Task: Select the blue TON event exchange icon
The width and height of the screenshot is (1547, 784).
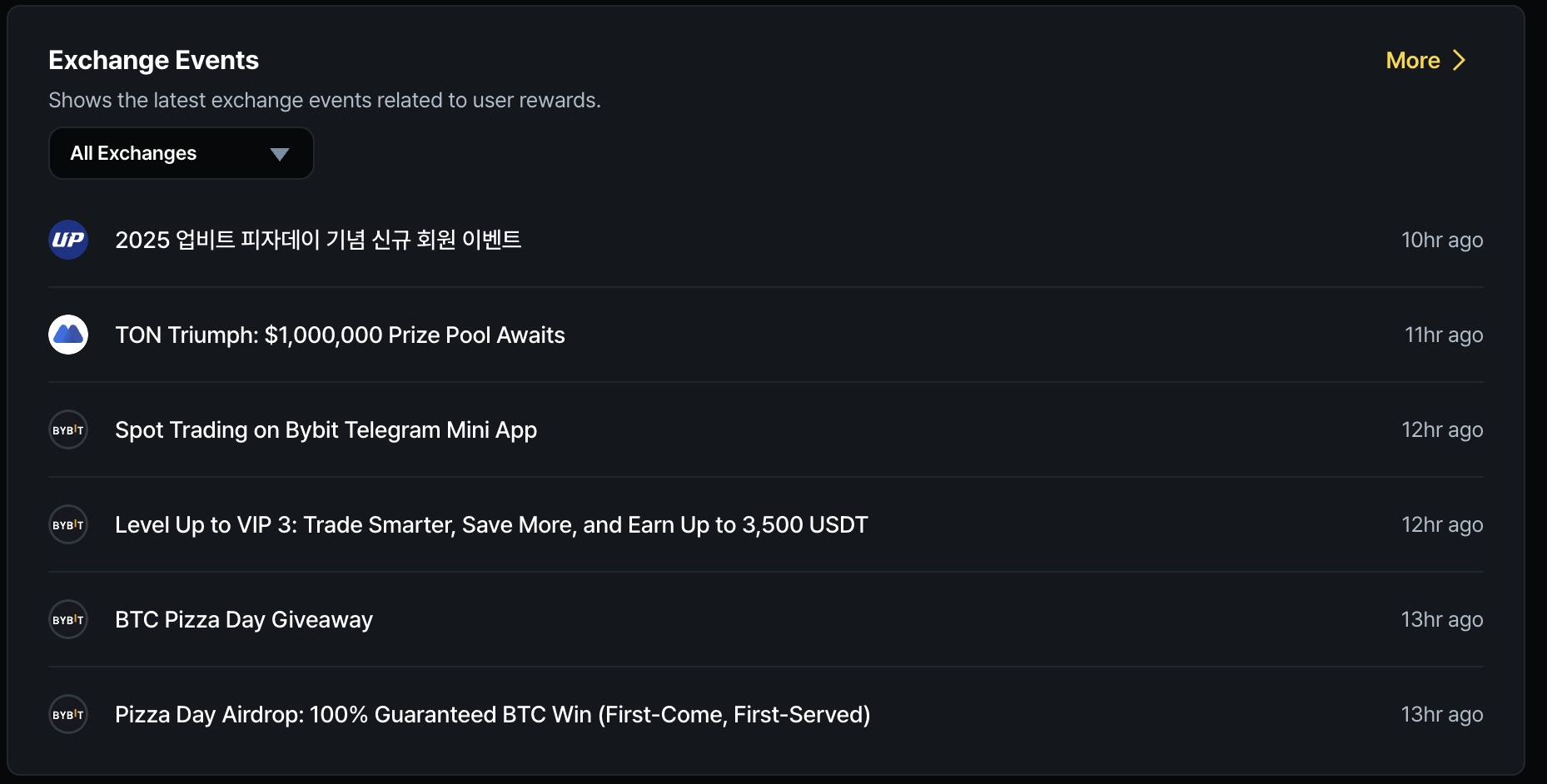Action: [67, 335]
